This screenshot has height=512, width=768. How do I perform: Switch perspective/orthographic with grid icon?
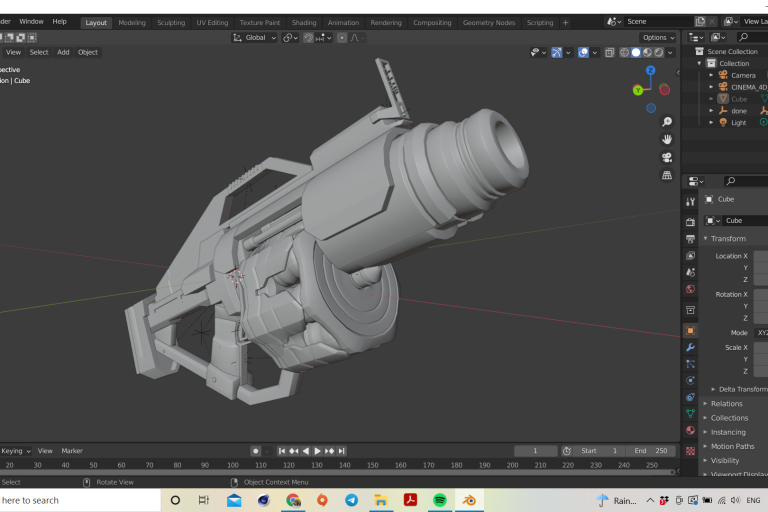pos(667,176)
